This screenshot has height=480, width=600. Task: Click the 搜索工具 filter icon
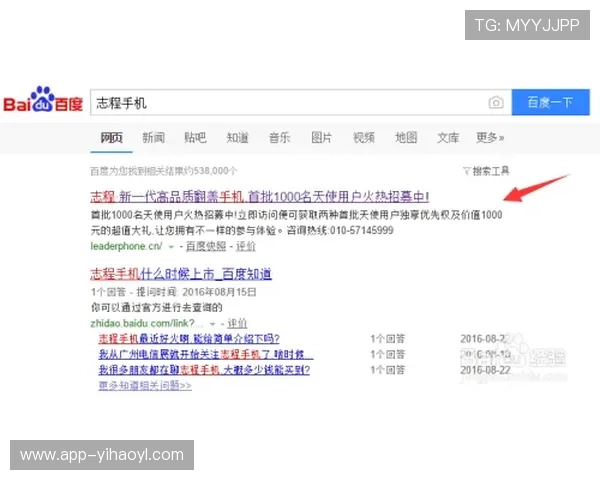point(466,171)
